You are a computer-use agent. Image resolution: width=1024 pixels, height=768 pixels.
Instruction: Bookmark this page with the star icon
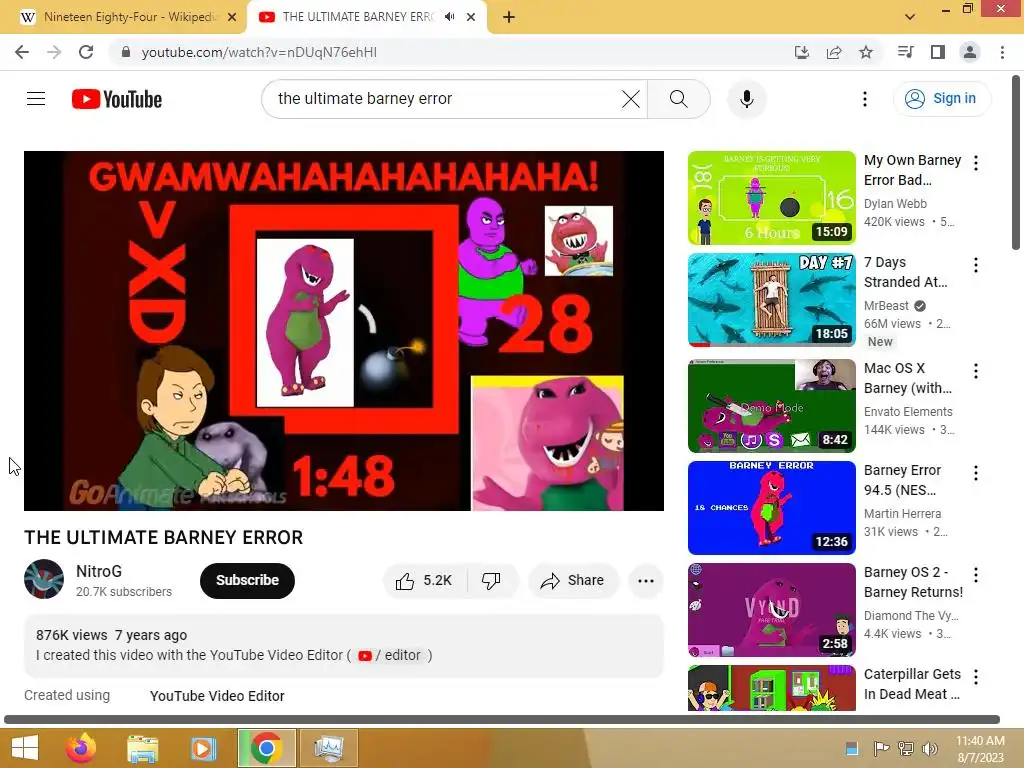coord(866,52)
